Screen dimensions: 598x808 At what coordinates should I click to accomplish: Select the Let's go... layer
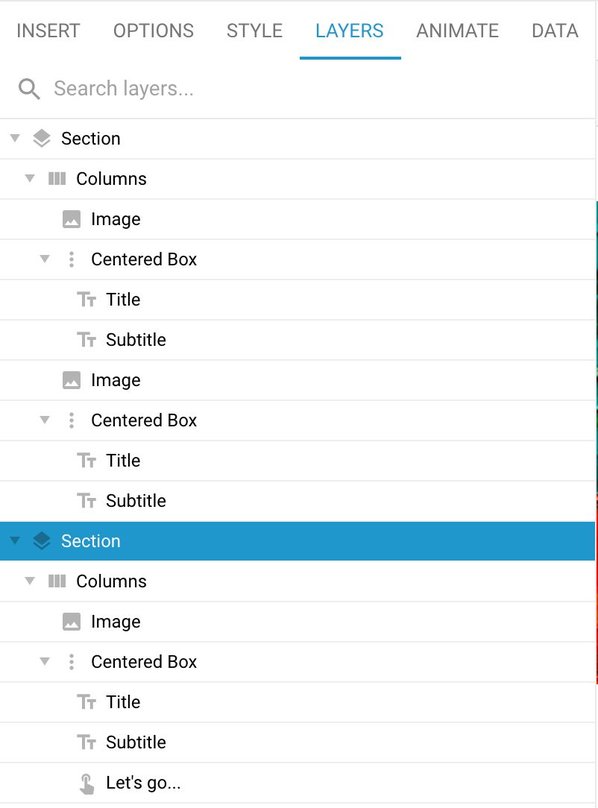(297, 783)
